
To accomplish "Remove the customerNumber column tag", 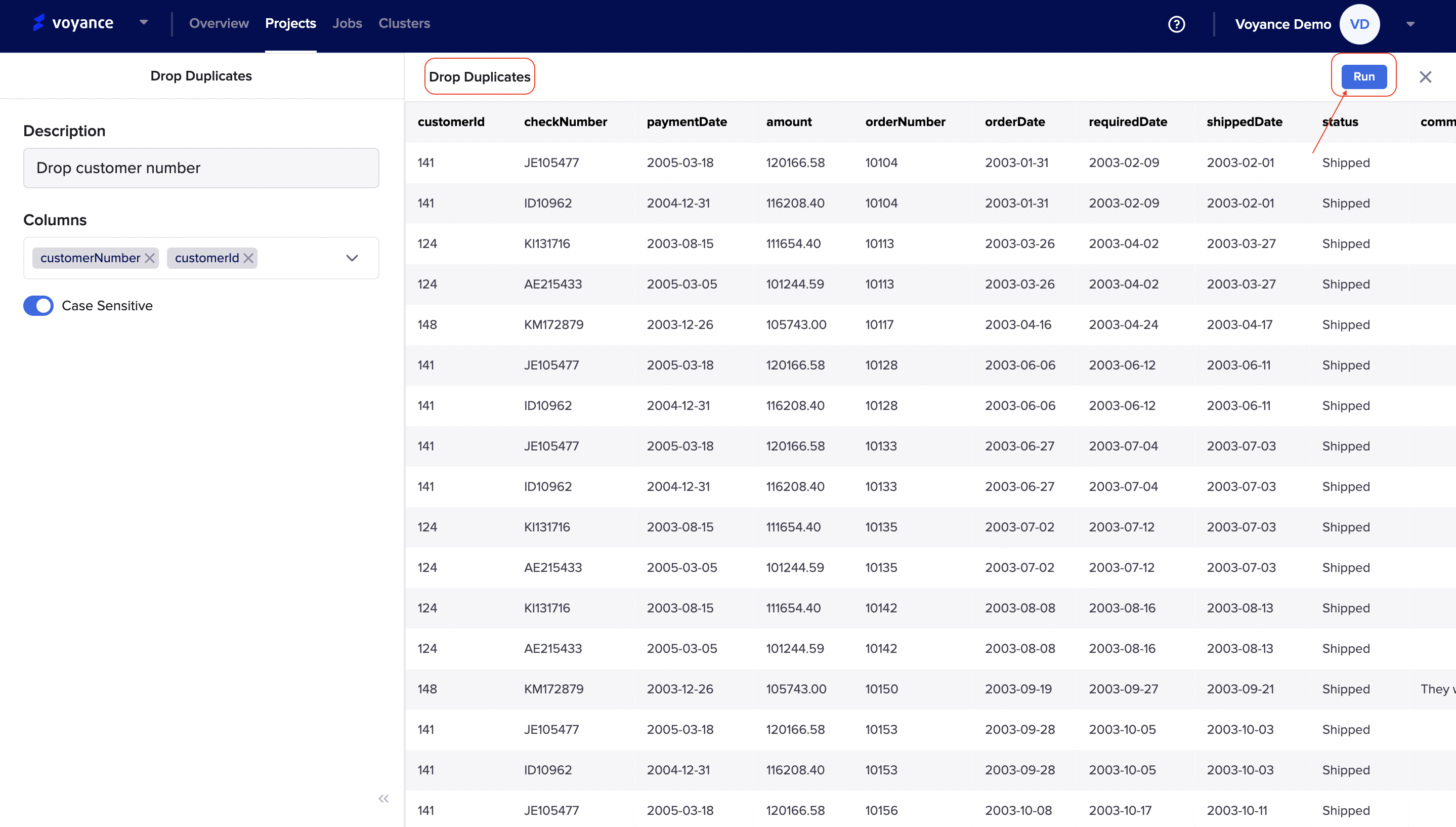I will [x=150, y=258].
